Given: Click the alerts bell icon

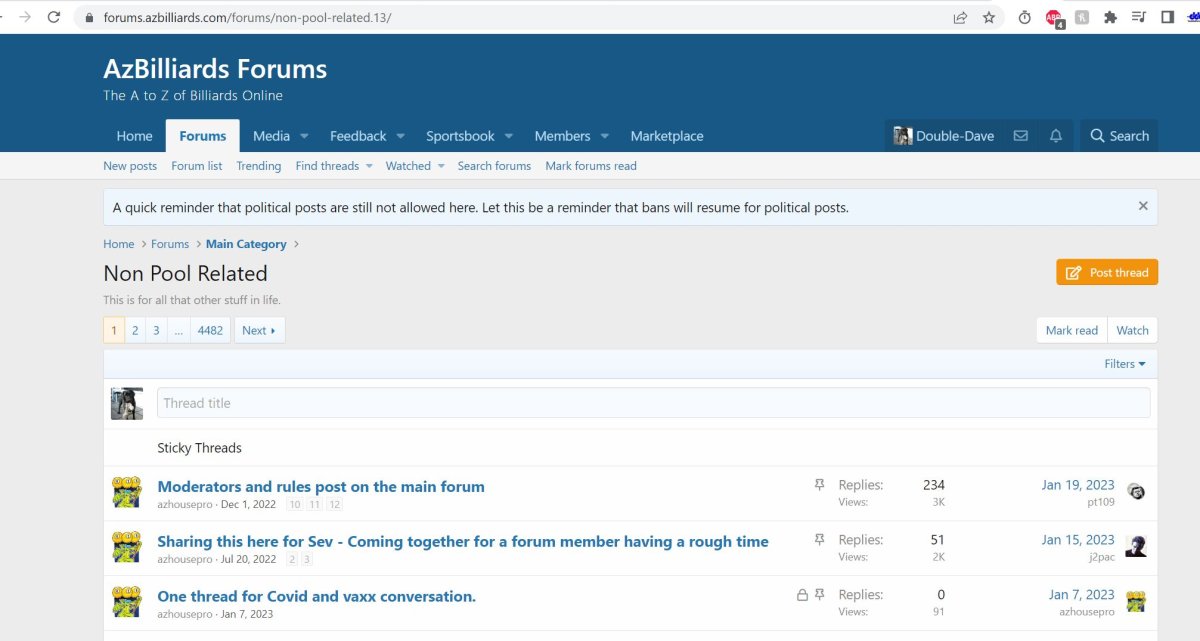Looking at the screenshot, I should (1055, 136).
